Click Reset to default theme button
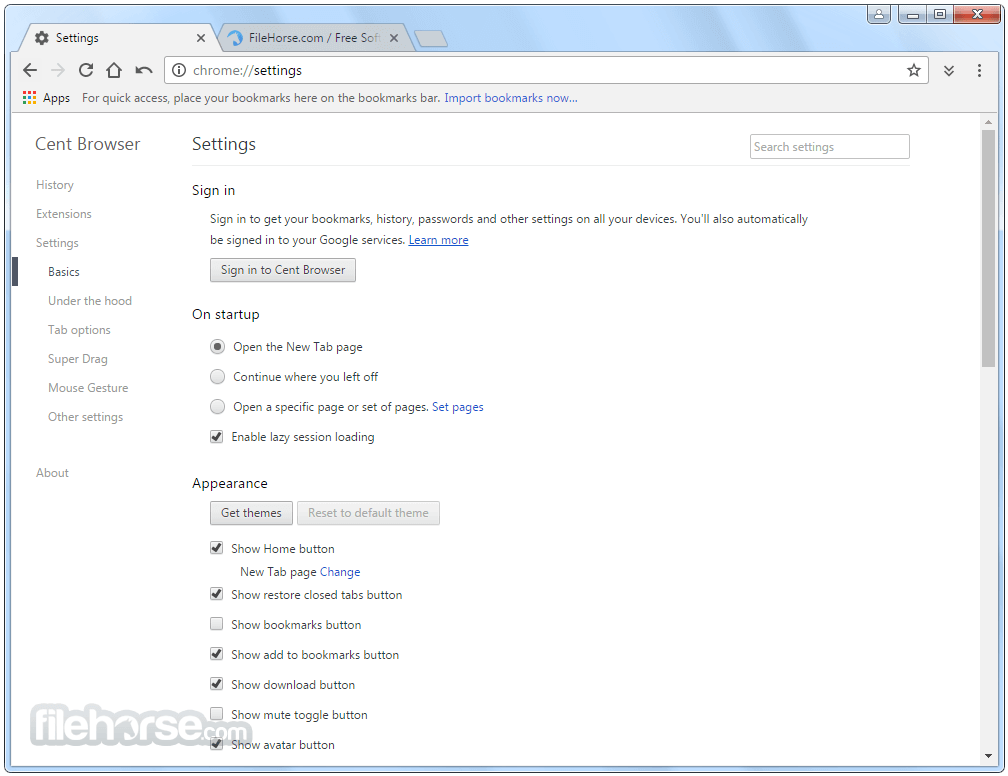 tap(368, 513)
